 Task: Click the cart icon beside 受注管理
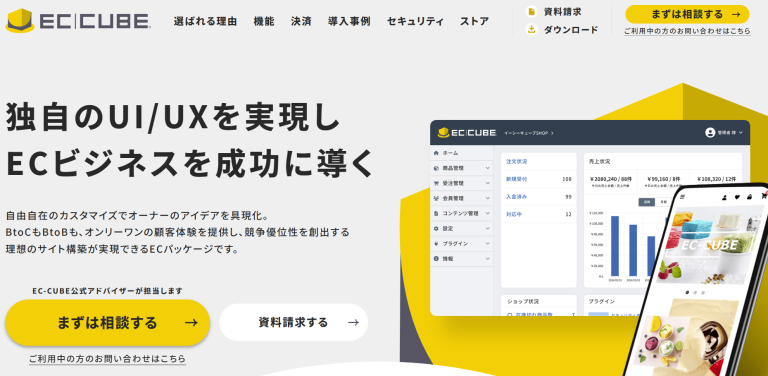coord(436,183)
